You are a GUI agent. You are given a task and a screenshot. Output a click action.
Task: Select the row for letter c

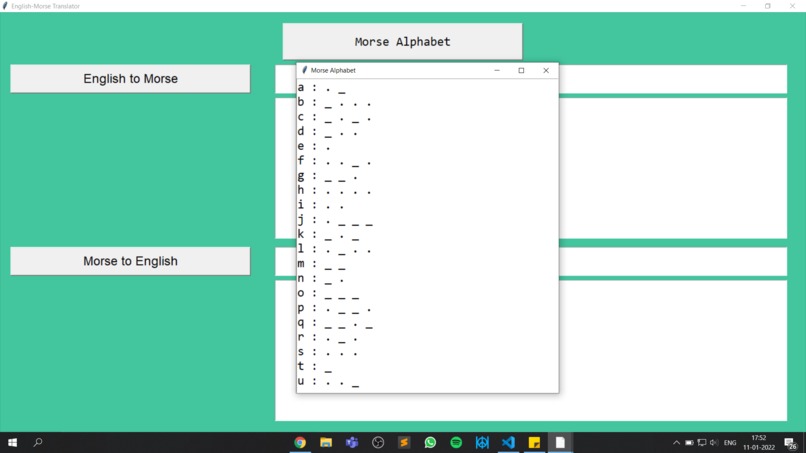coord(334,117)
